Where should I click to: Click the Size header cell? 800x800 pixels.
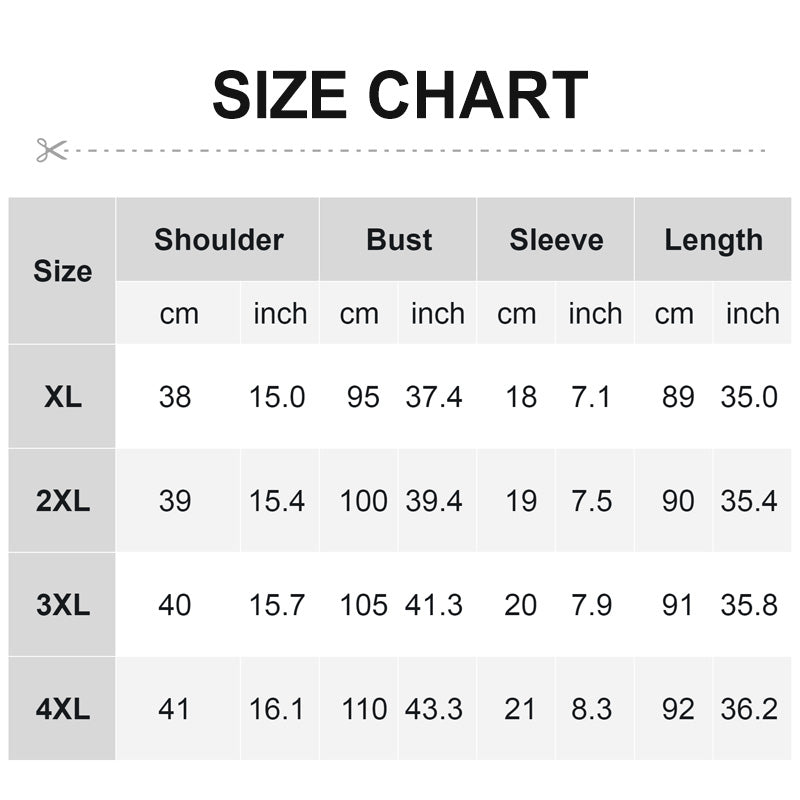(x=62, y=271)
